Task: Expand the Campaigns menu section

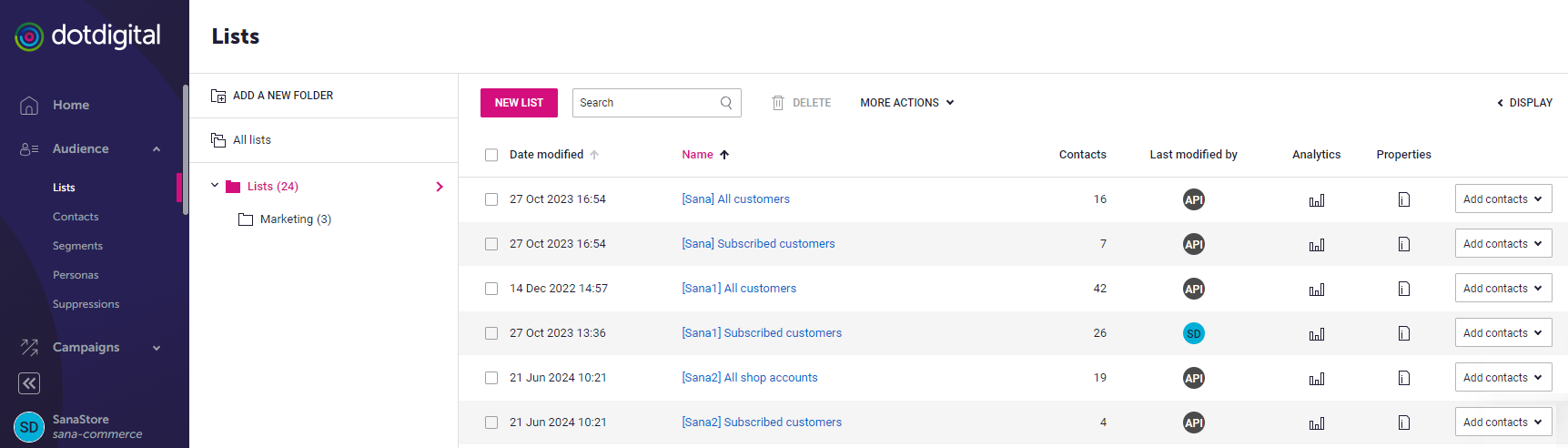Action: 157,348
